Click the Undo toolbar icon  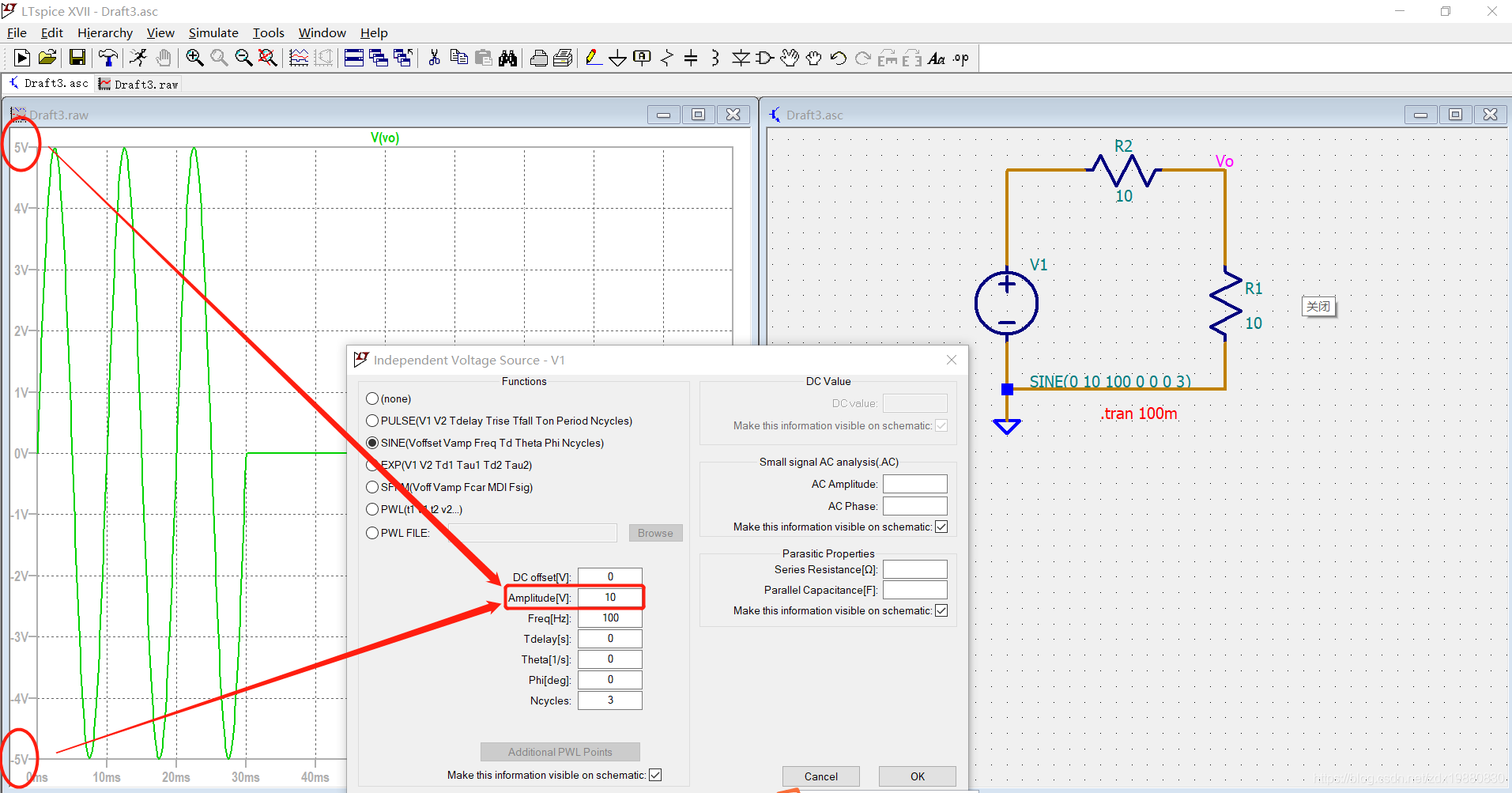tap(839, 57)
